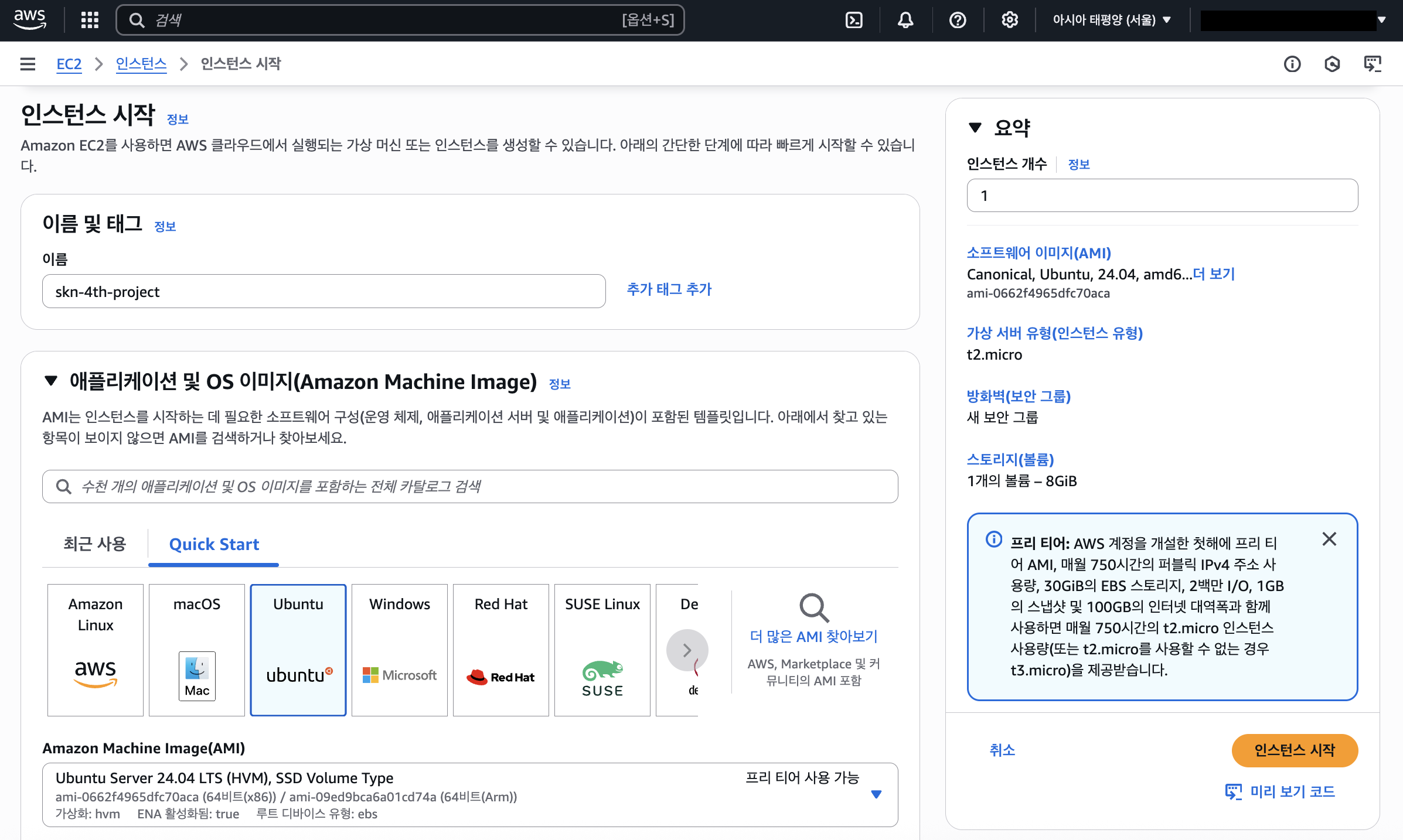This screenshot has height=840, width=1403.
Task: Open the notifications bell
Action: pyautogui.click(x=905, y=21)
